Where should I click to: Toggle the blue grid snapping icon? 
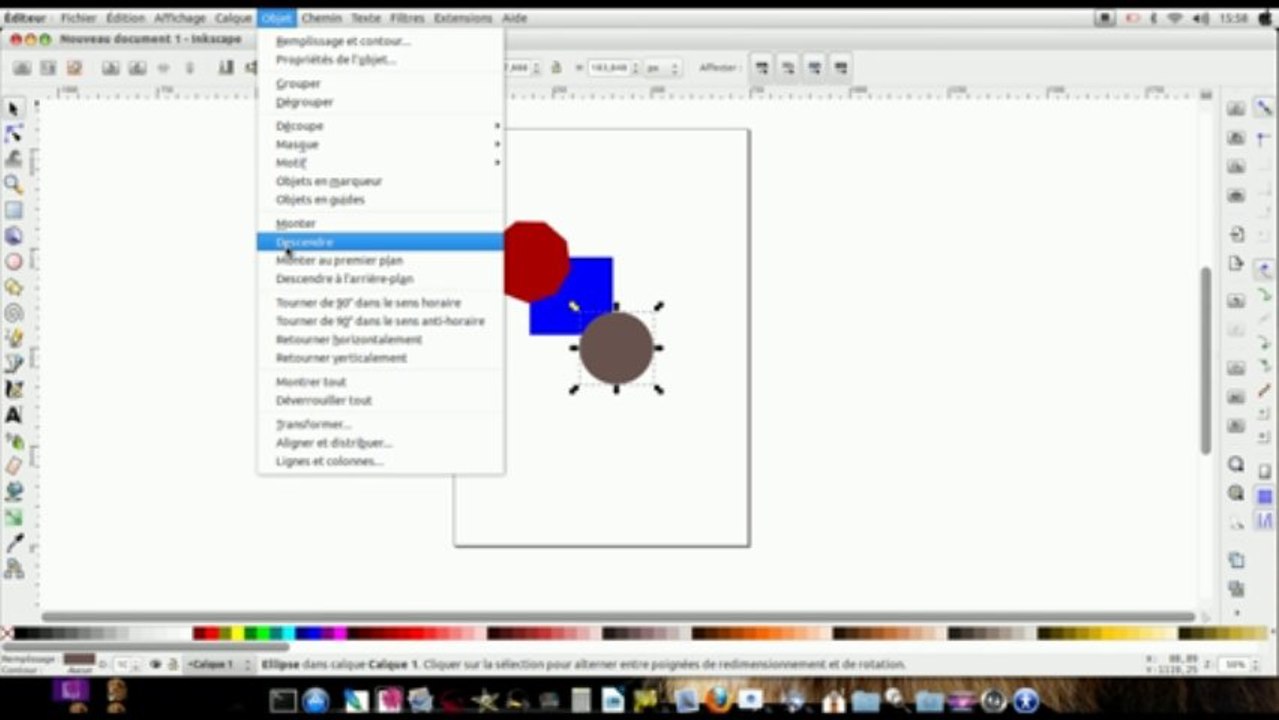point(1264,497)
